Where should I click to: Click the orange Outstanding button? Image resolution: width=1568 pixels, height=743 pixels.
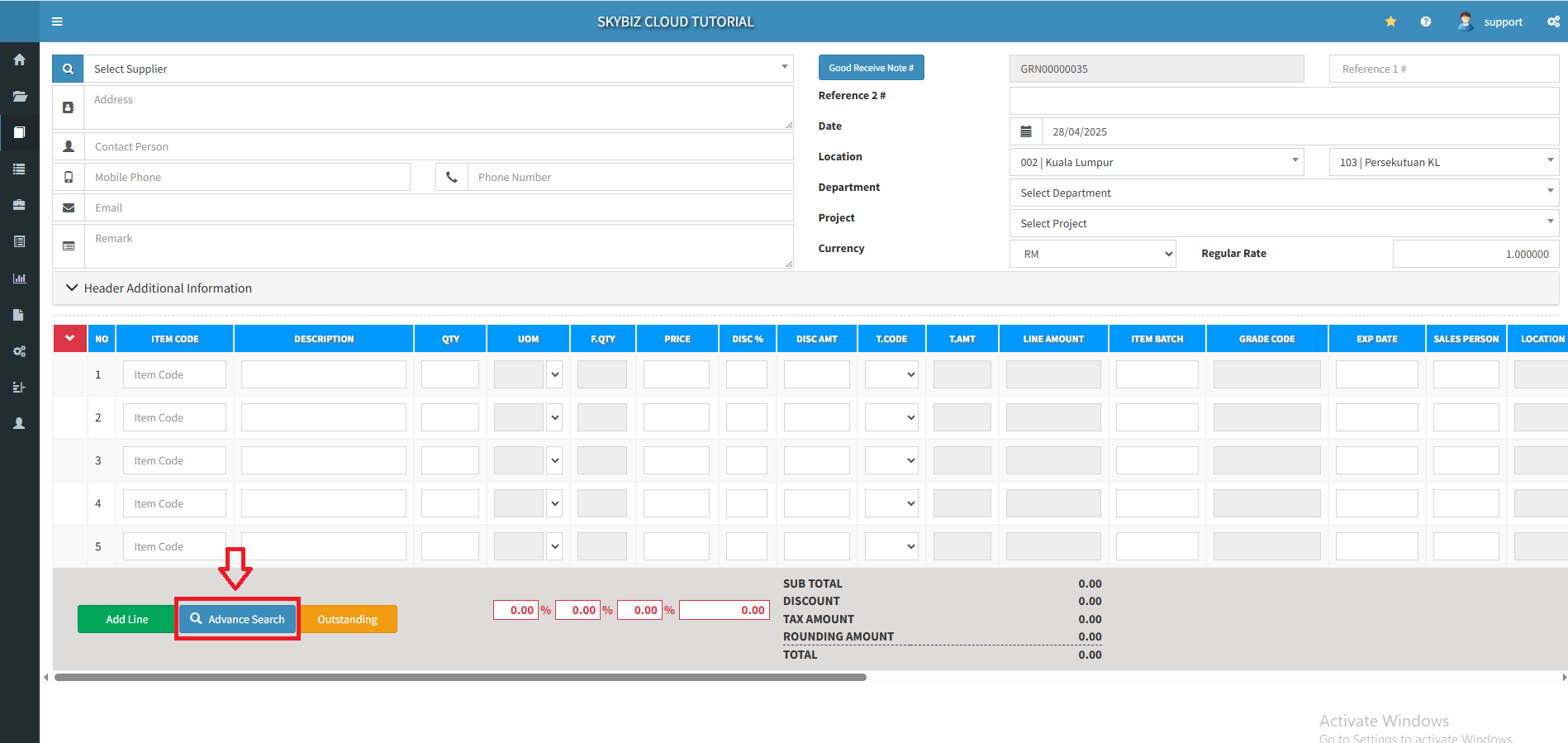pyautogui.click(x=347, y=619)
